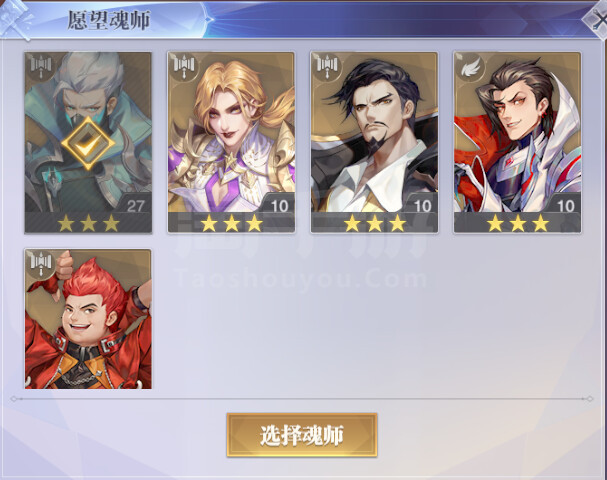Click the class icon on the goateed hero card
The image size is (607, 480).
click(327, 68)
